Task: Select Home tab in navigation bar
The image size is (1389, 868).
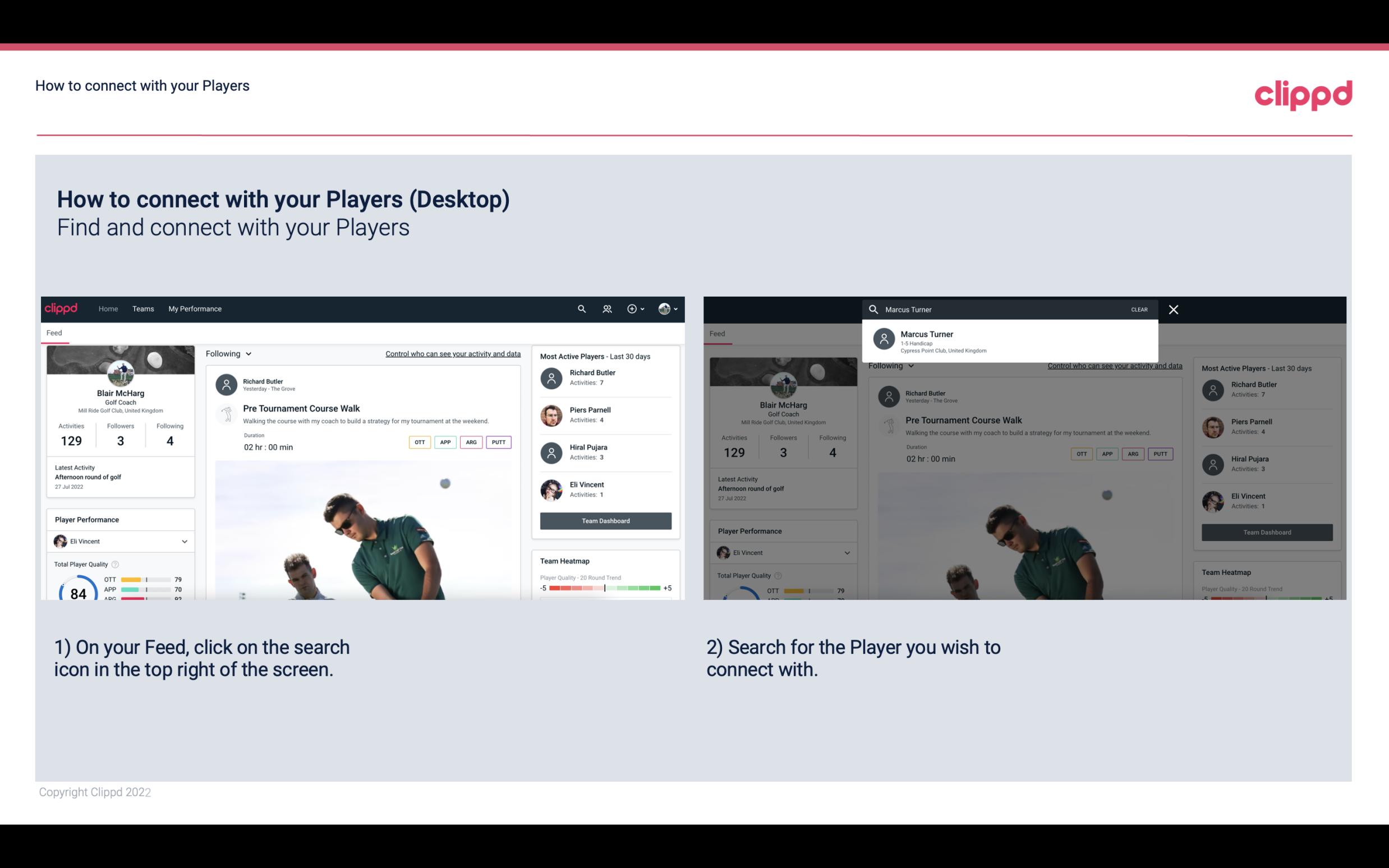Action: pos(107,308)
